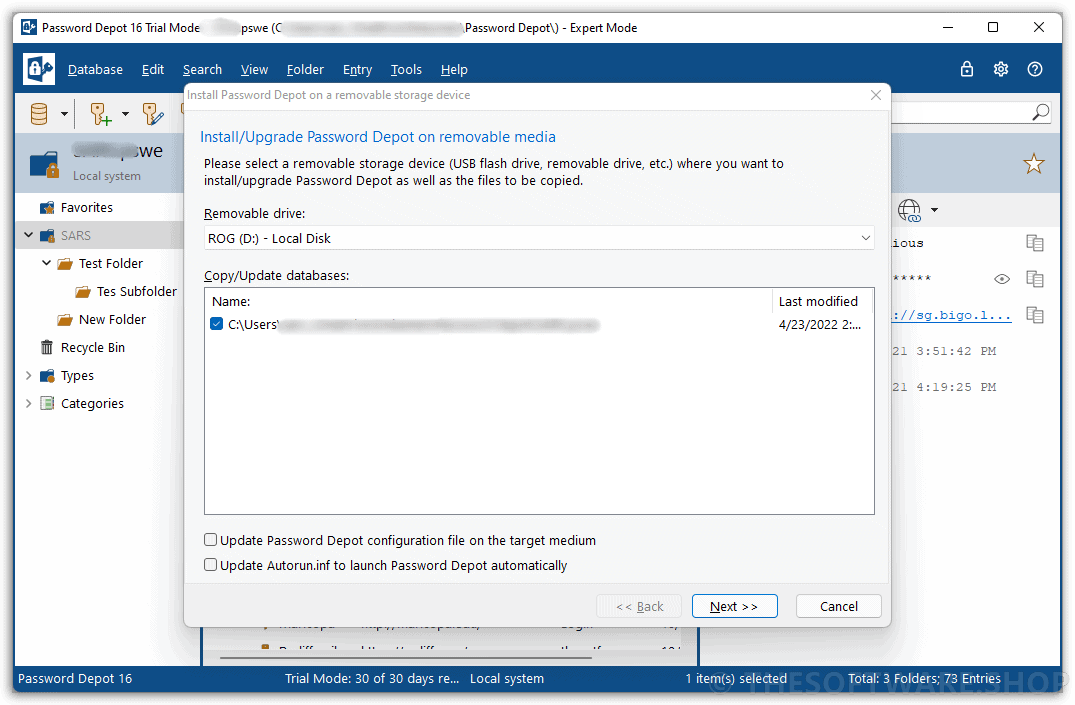Open the Edit menu
This screenshot has width=1075, height=705.
coord(153,69)
